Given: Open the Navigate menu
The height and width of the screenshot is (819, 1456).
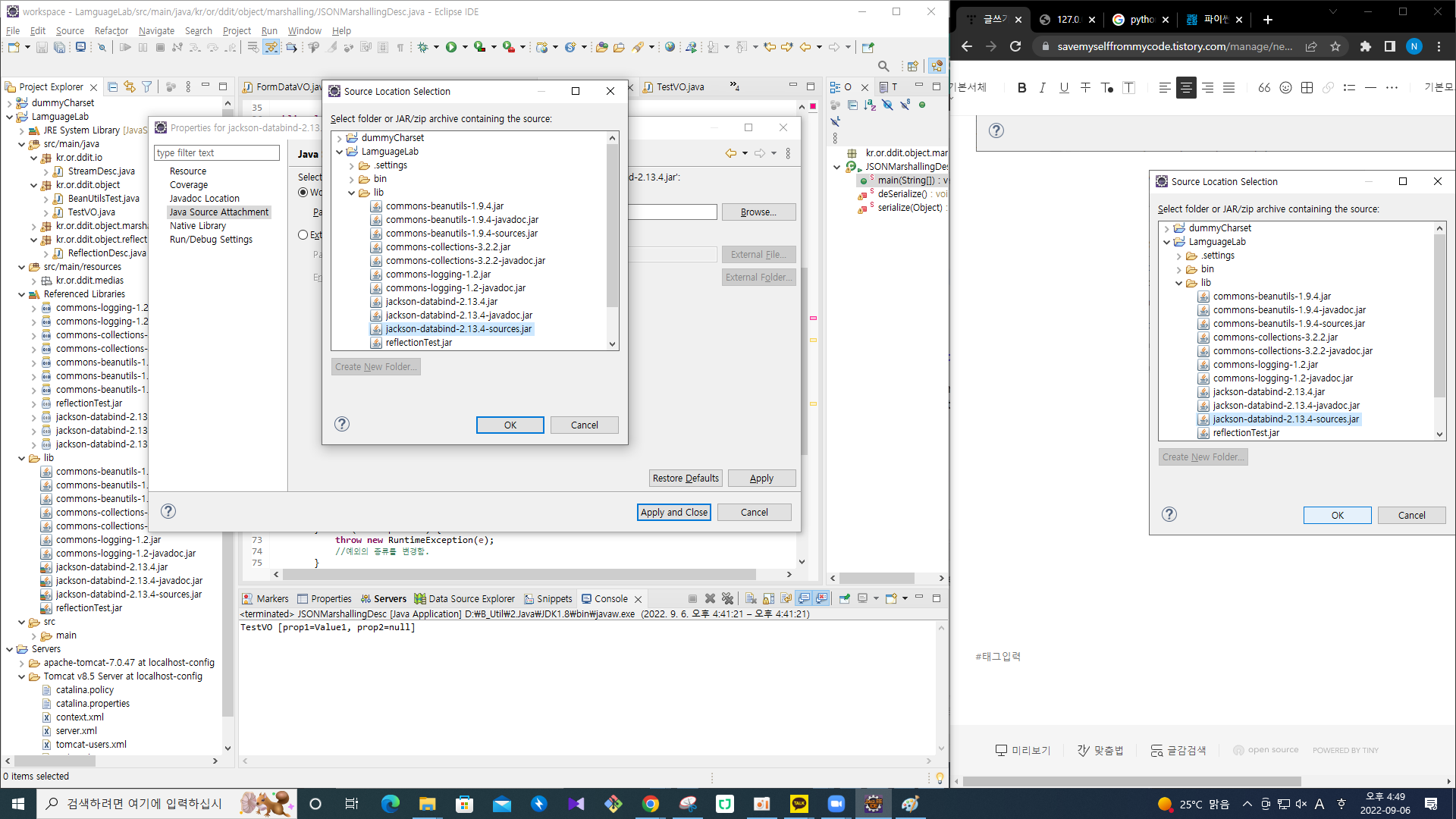Looking at the screenshot, I should click(x=156, y=30).
